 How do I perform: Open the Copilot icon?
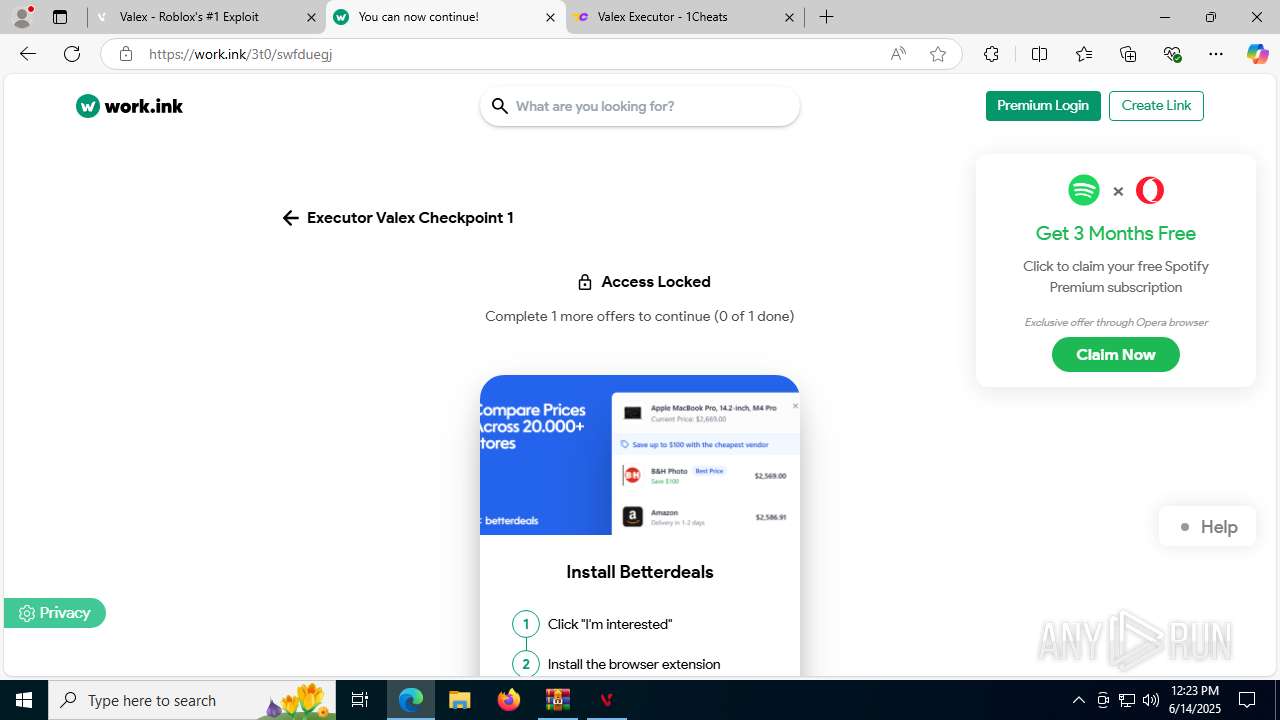pos(1257,54)
